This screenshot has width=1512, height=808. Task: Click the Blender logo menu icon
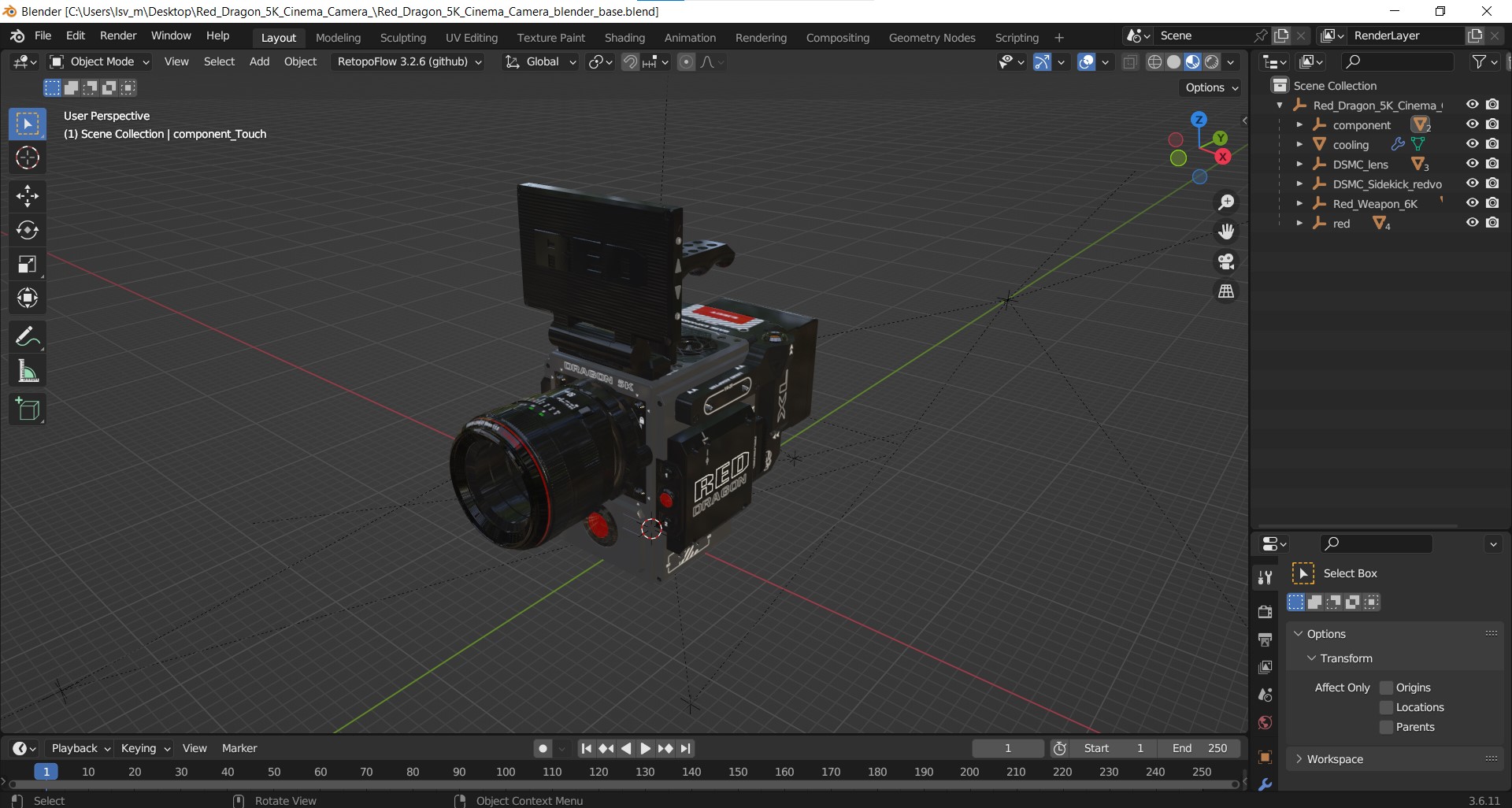(17, 36)
